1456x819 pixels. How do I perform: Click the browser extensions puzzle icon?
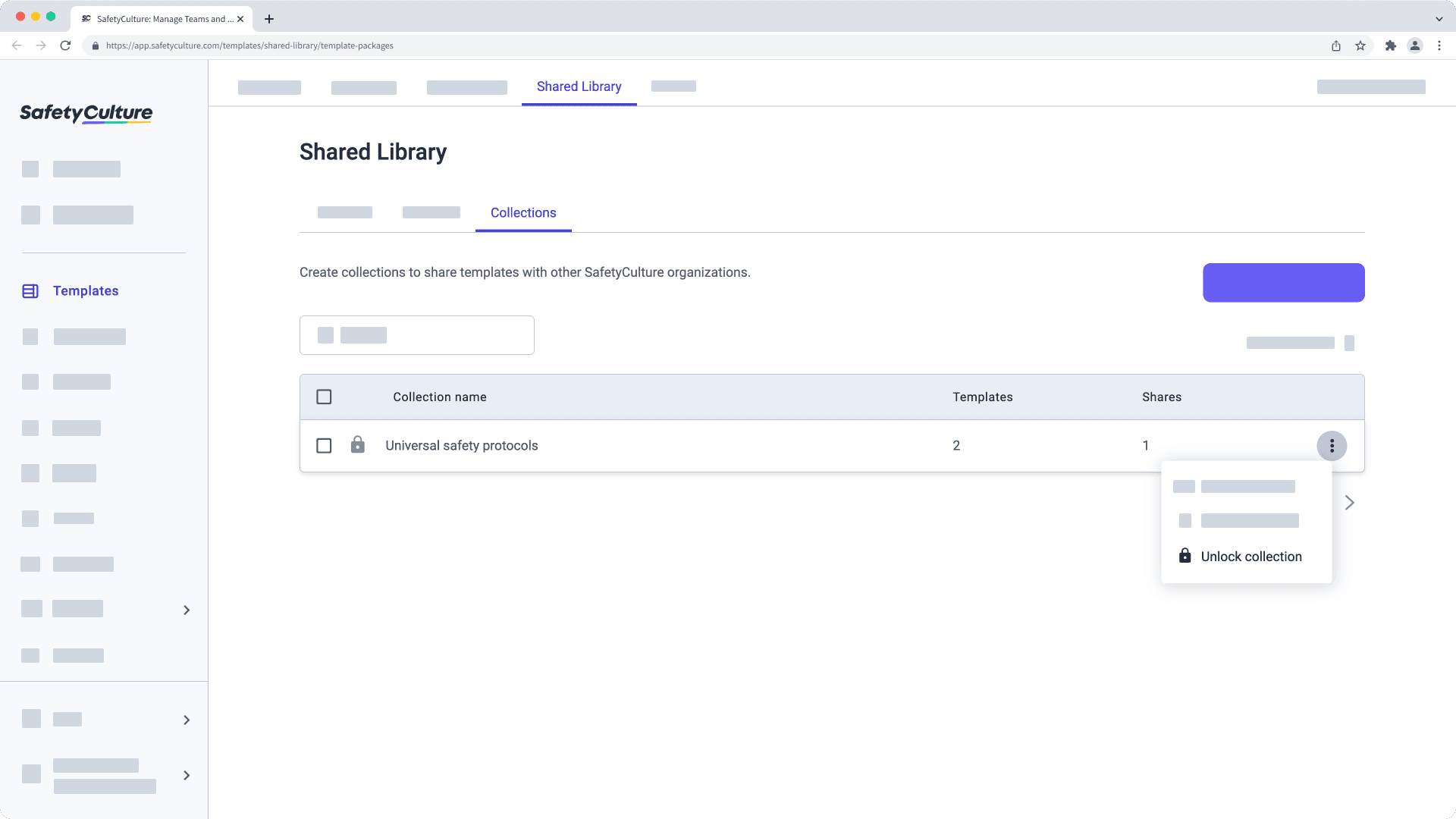tap(1392, 45)
